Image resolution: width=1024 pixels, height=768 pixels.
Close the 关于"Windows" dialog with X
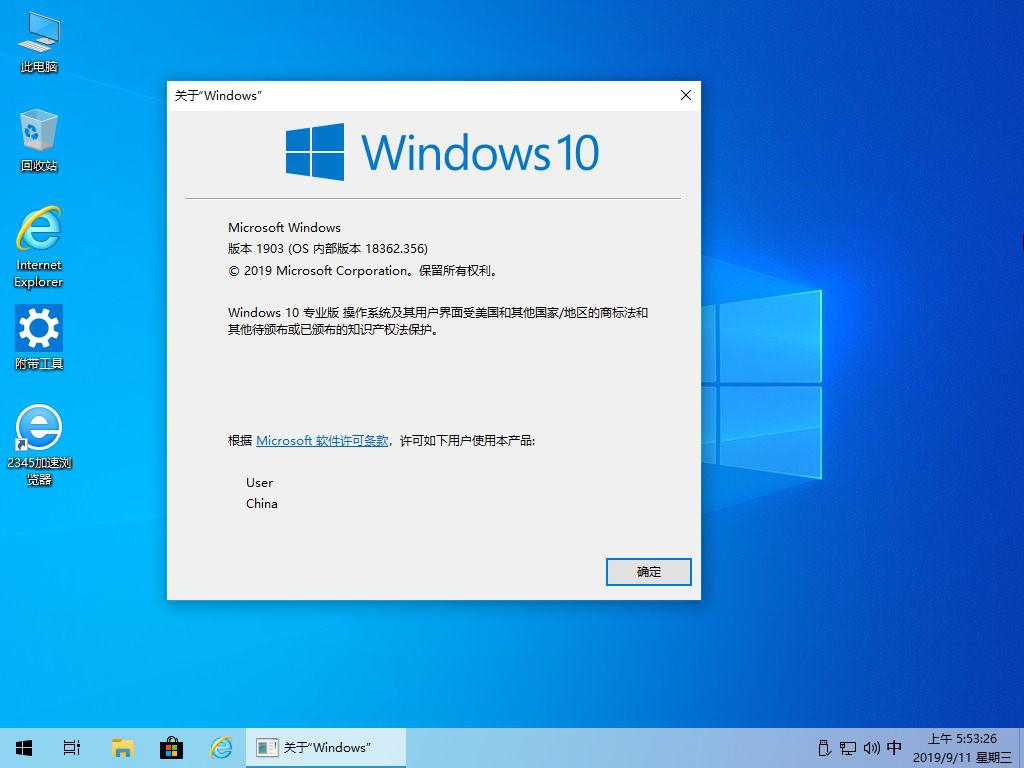tap(685, 95)
